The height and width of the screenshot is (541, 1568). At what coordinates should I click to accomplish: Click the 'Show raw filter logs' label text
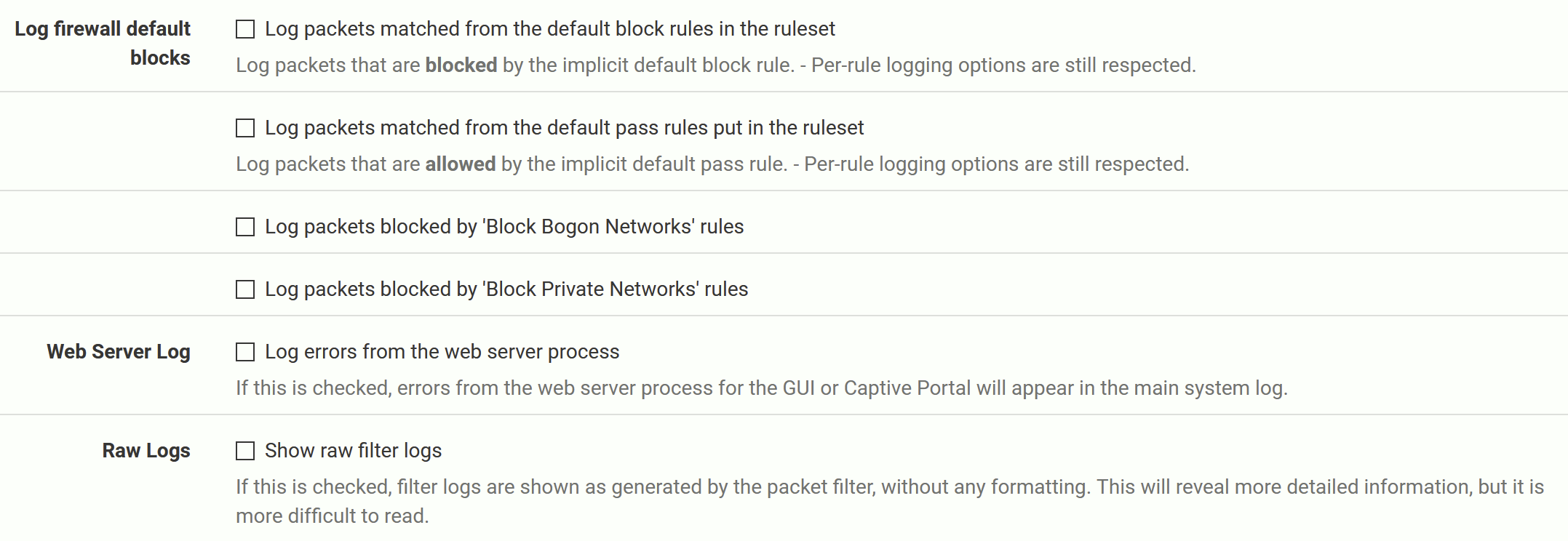[x=353, y=451]
